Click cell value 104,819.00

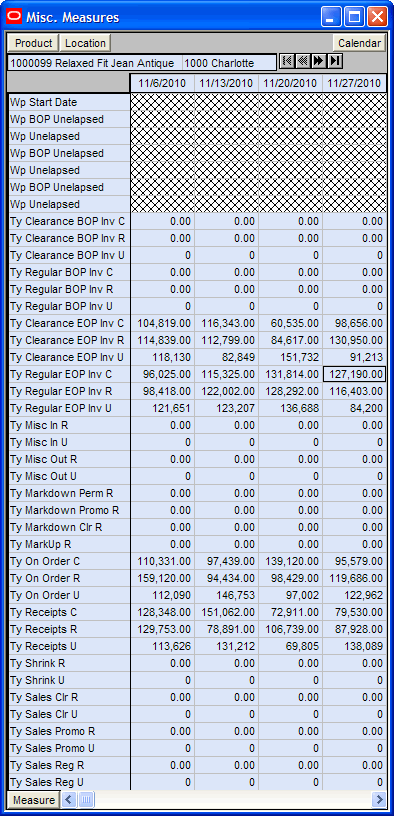tap(162, 324)
